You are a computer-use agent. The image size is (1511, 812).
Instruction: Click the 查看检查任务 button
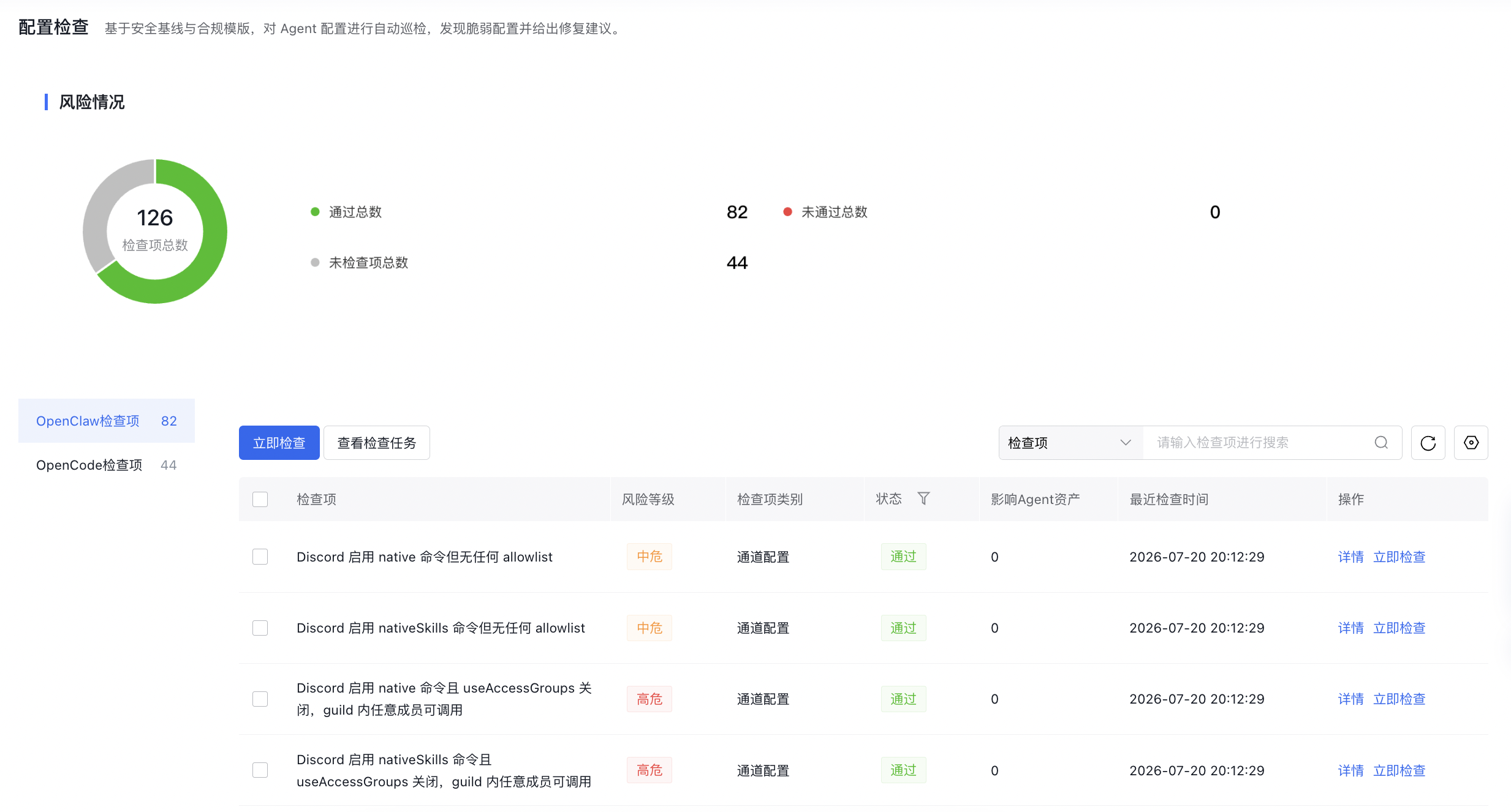[377, 443]
